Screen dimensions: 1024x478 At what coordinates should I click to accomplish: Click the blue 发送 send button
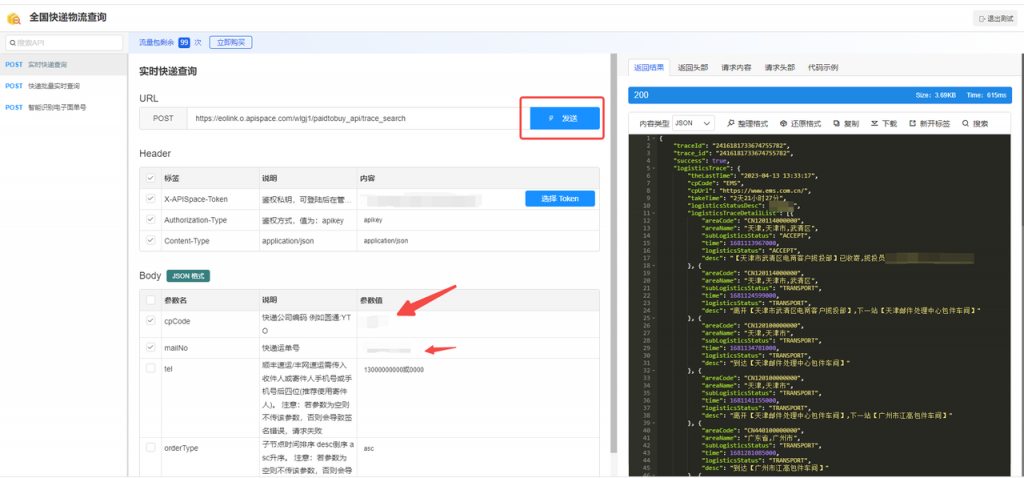click(564, 118)
